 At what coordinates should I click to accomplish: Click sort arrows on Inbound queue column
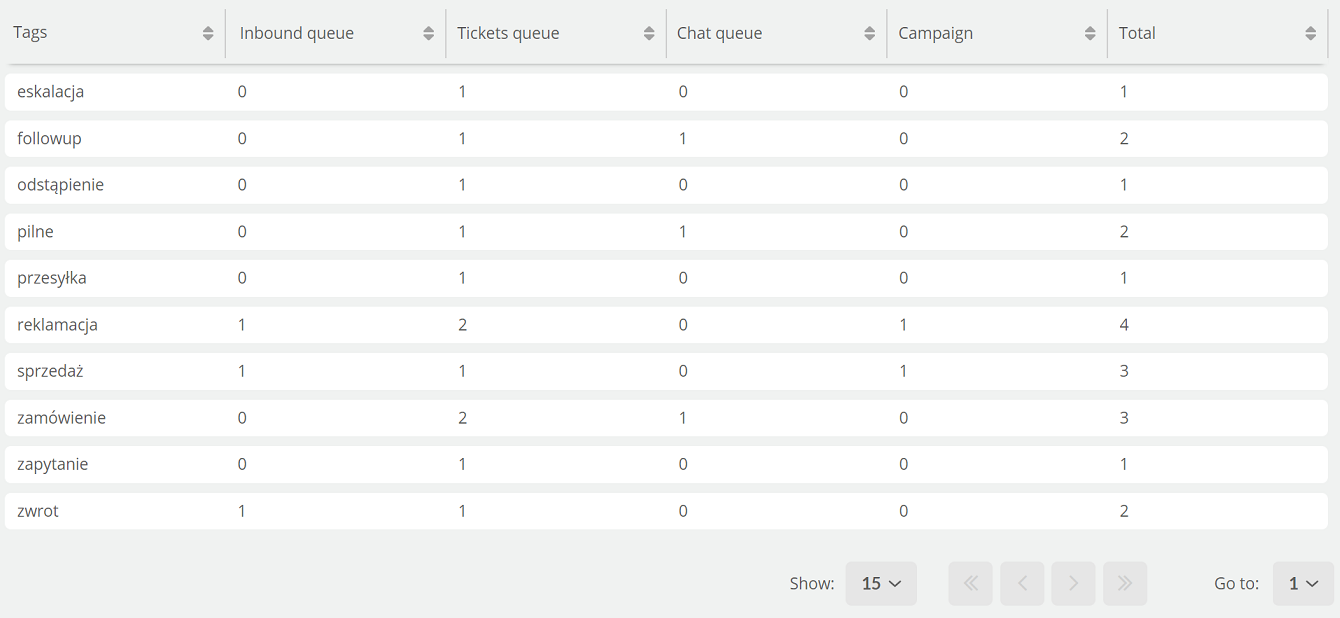[x=428, y=33]
